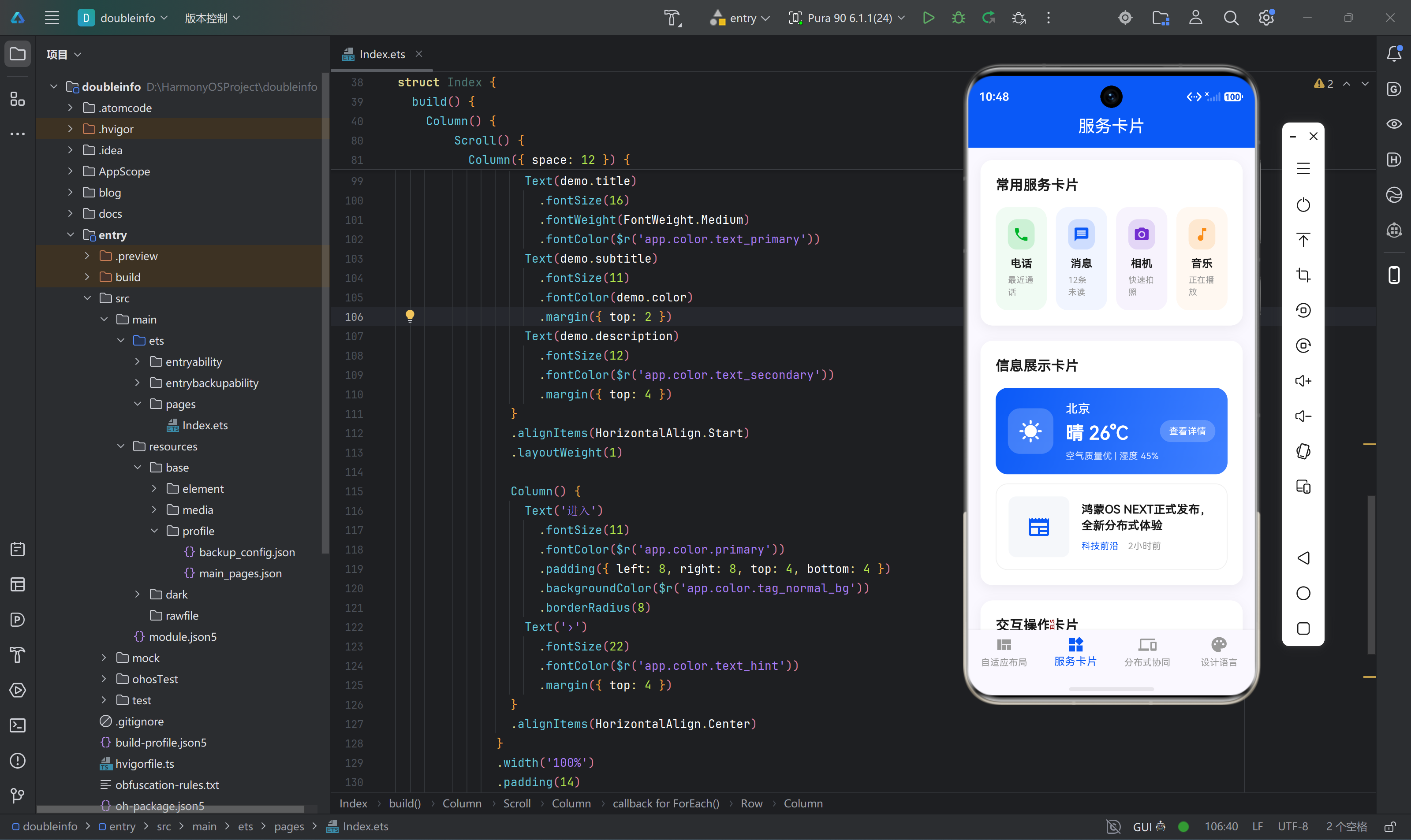Expand the entryability folder
This screenshot has width=1411, height=840.
tap(137, 361)
